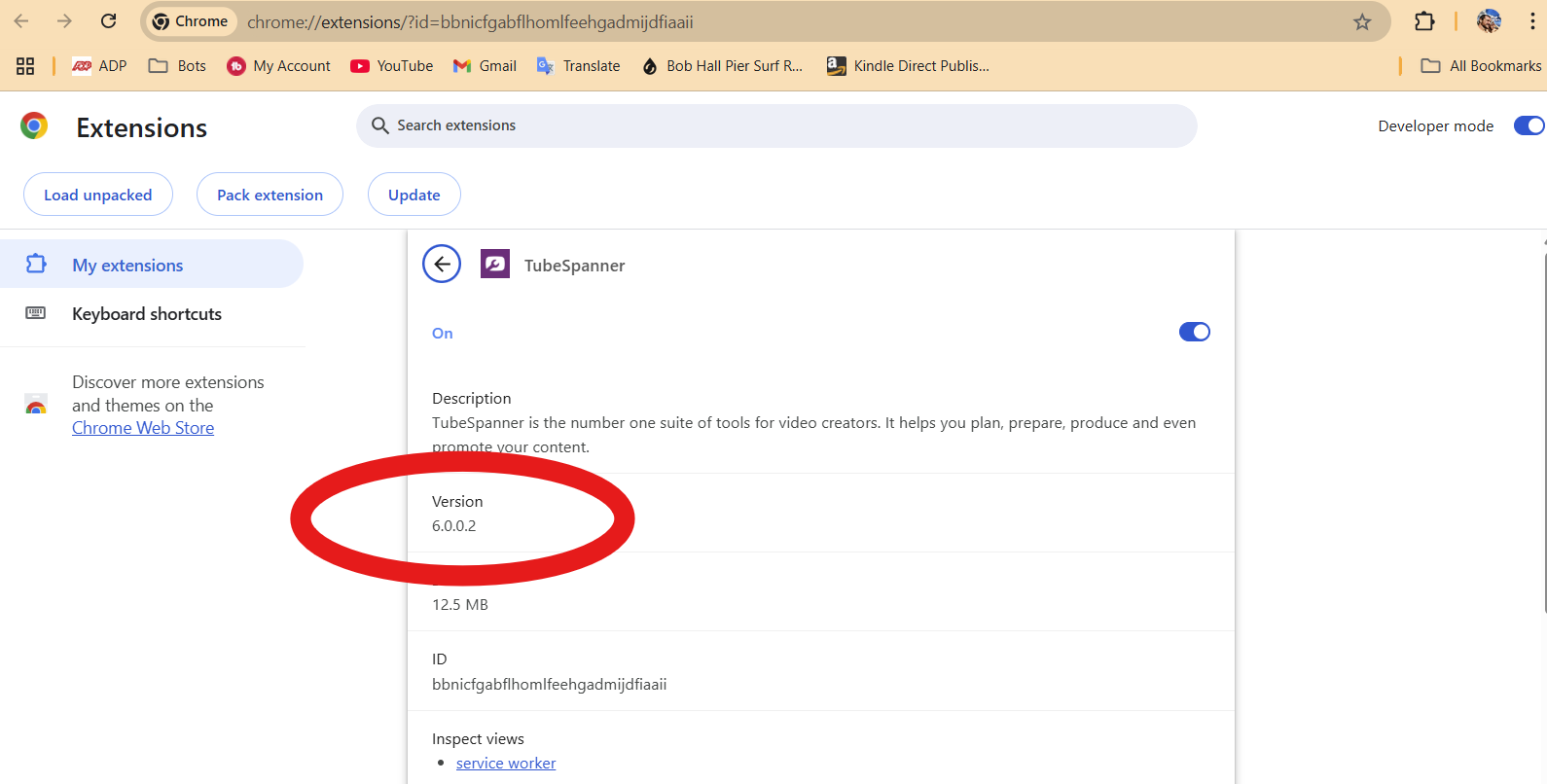1547x784 pixels.
Task: Open the ADP bookmark
Action: [x=99, y=66]
